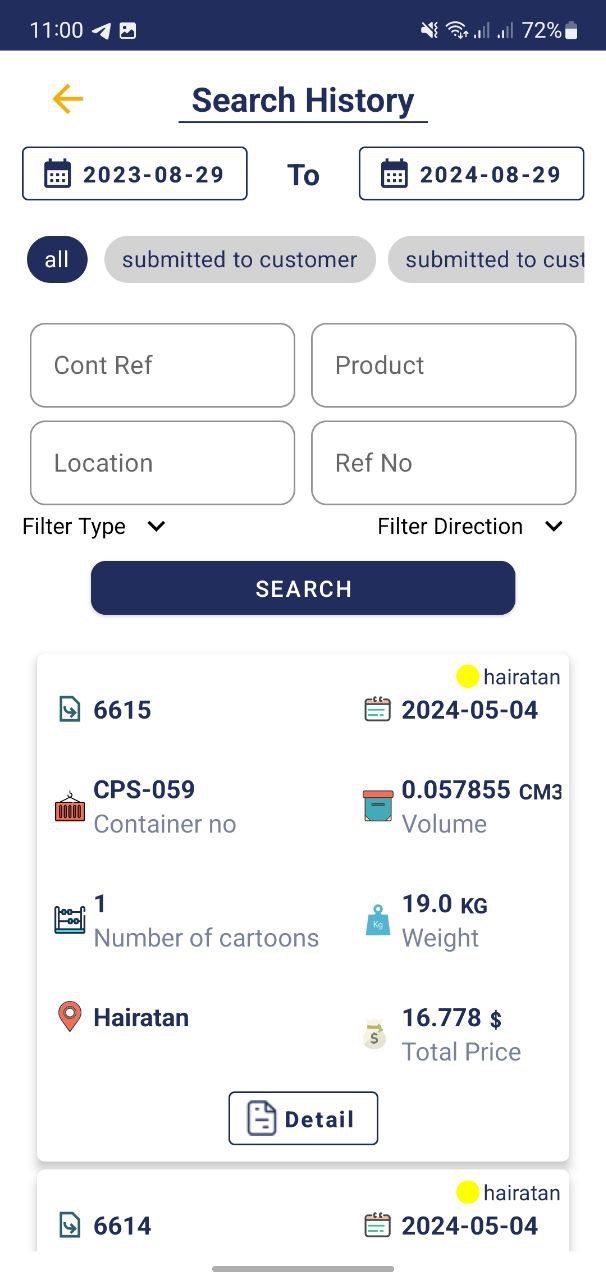Image resolution: width=606 pixels, height=1280 pixels.
Task: Select the 'all' filter chip
Action: [x=57, y=260]
